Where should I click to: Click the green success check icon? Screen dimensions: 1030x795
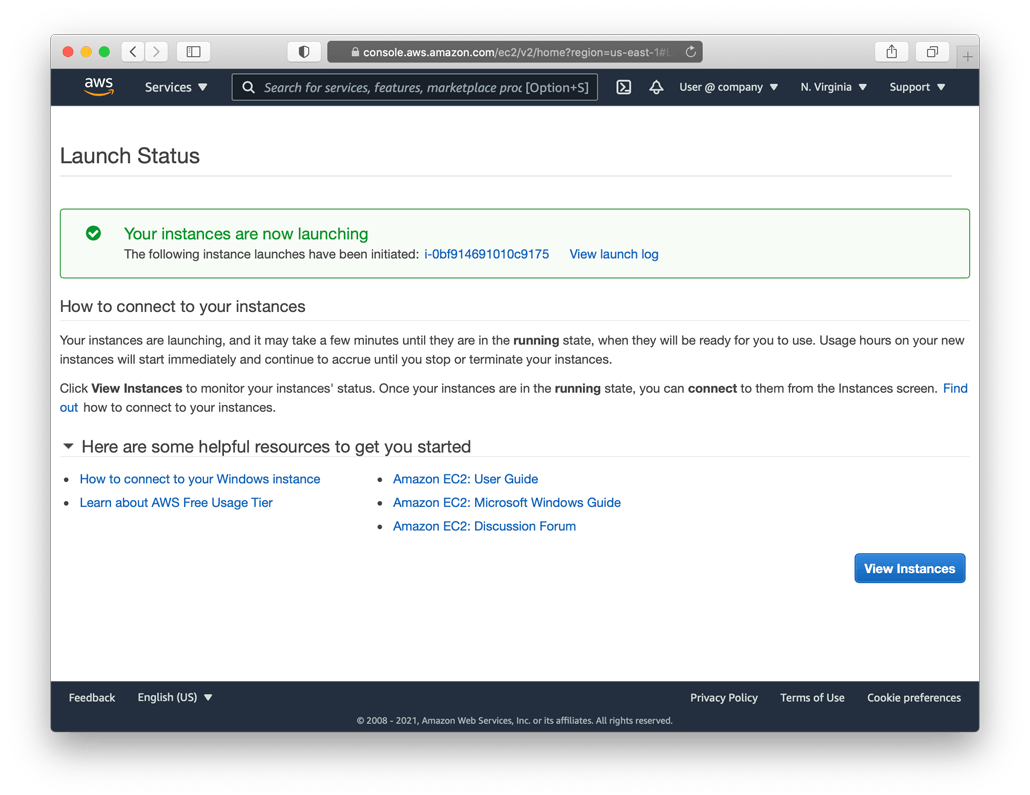(93, 233)
